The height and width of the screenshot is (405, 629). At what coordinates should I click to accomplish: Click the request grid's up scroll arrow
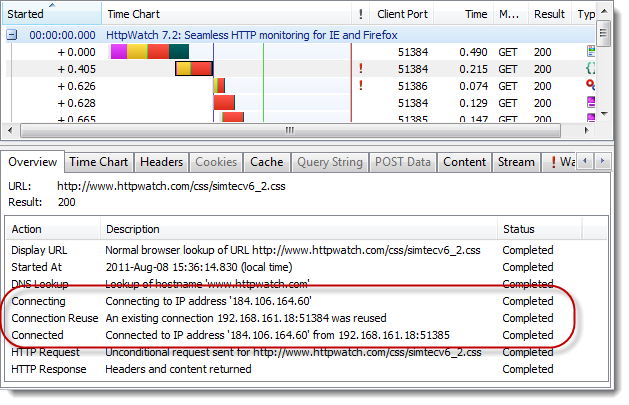(604, 11)
